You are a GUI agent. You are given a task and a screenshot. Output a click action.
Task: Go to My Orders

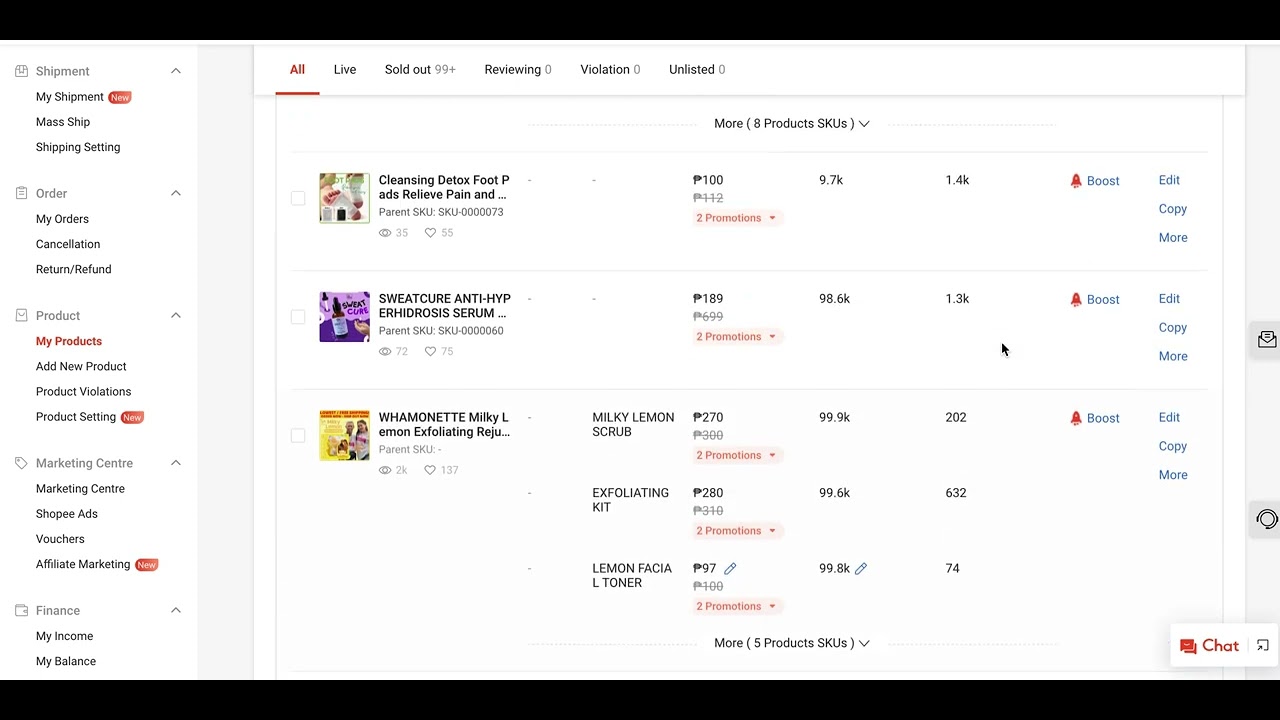click(62, 219)
